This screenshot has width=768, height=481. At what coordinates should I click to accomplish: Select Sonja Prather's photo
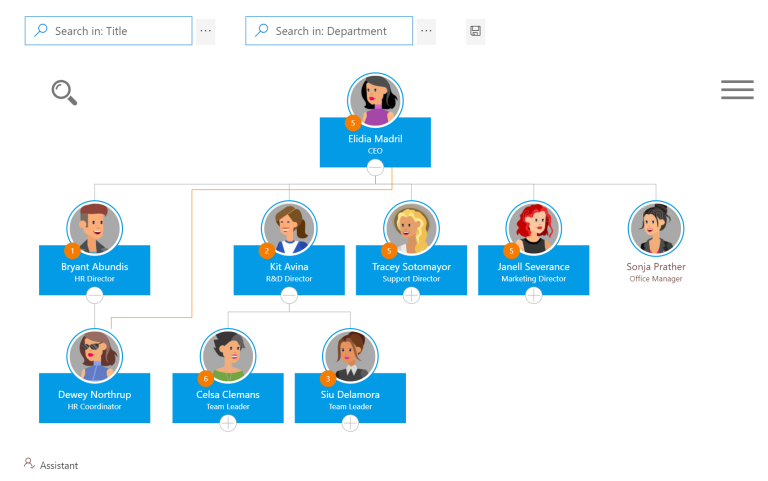point(656,228)
